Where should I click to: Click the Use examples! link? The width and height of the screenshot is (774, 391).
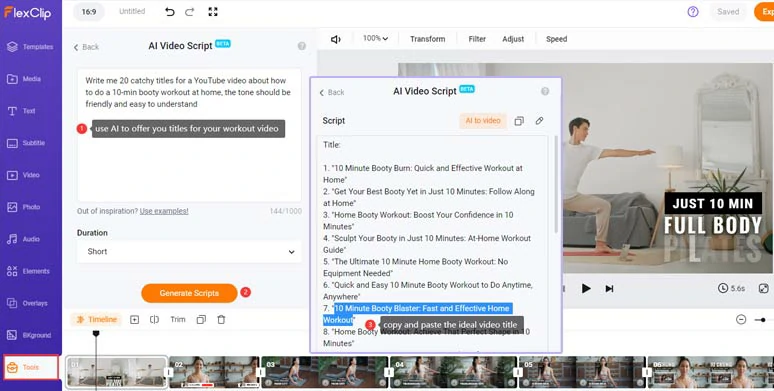click(164, 211)
